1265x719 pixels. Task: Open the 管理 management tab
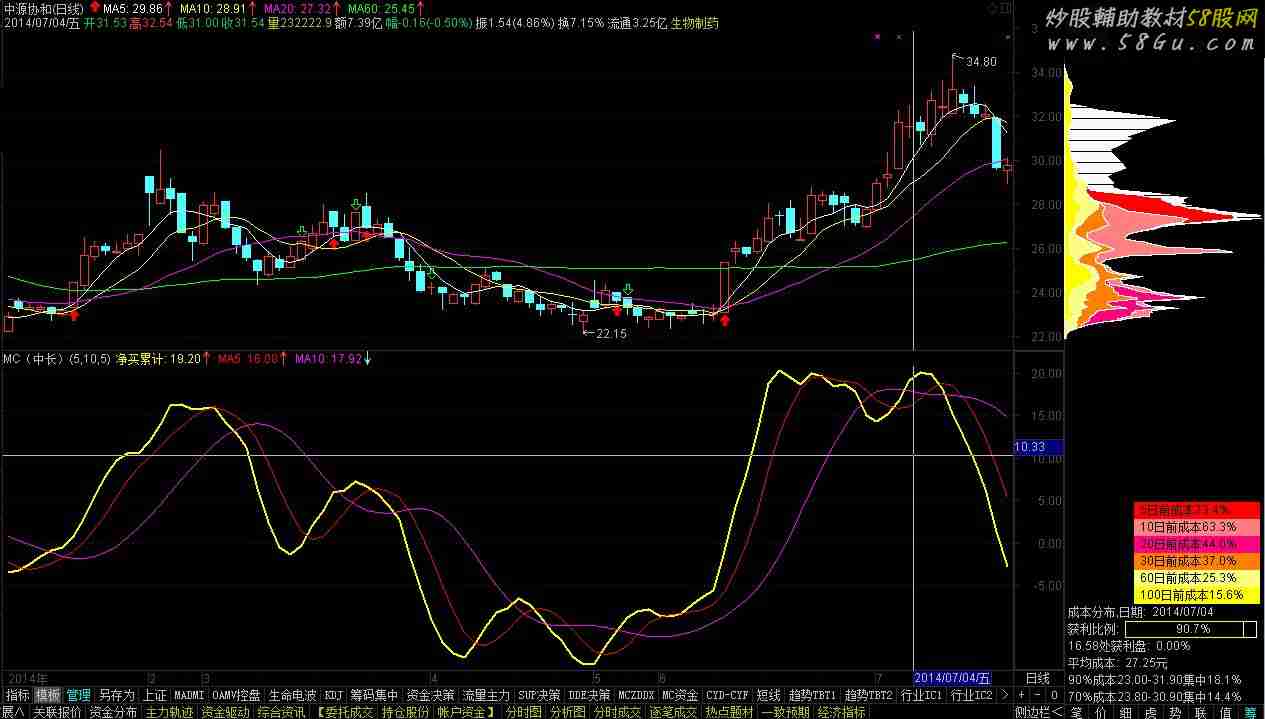click(79, 695)
